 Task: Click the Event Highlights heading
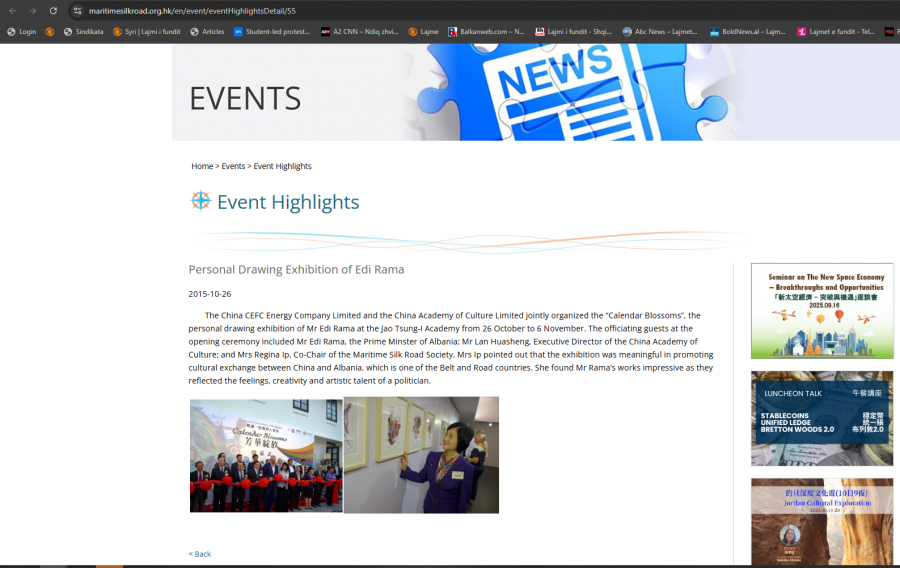[x=288, y=202]
